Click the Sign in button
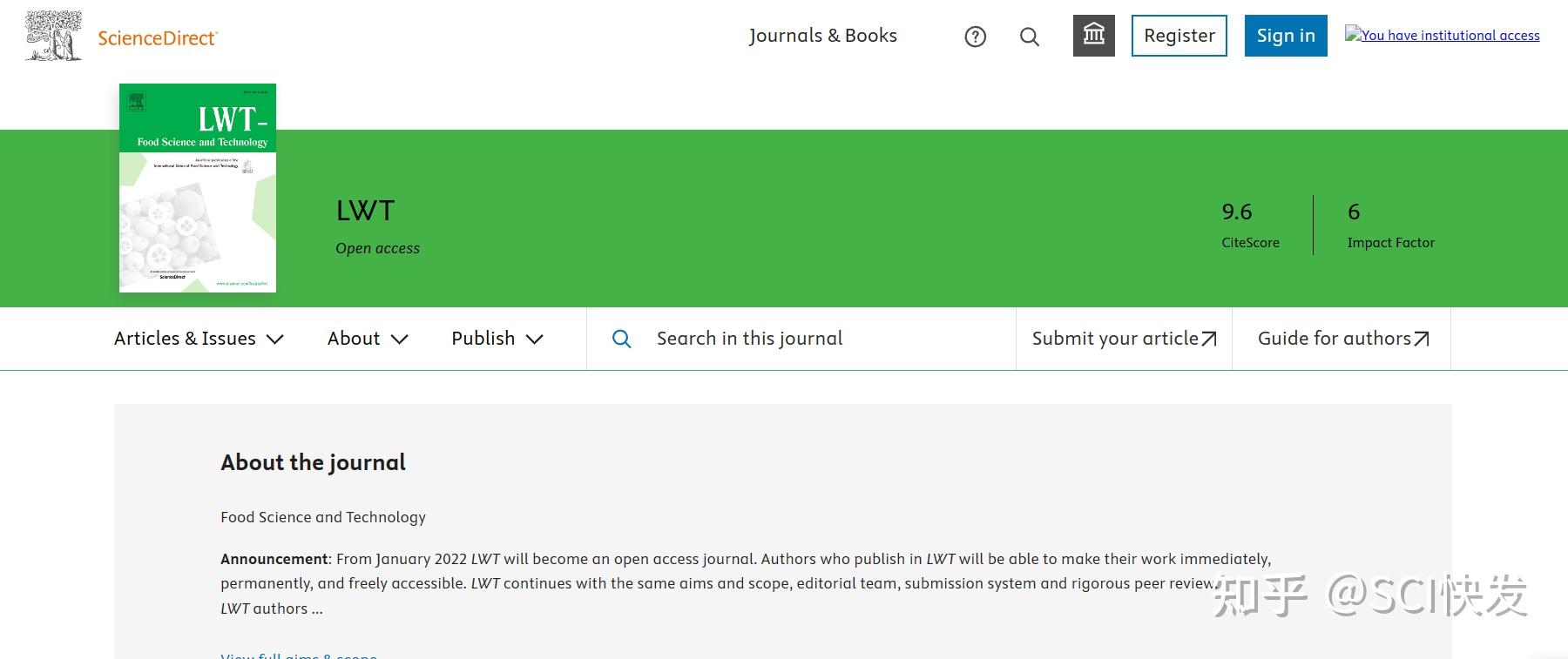This screenshot has width=1568, height=659. [1286, 36]
